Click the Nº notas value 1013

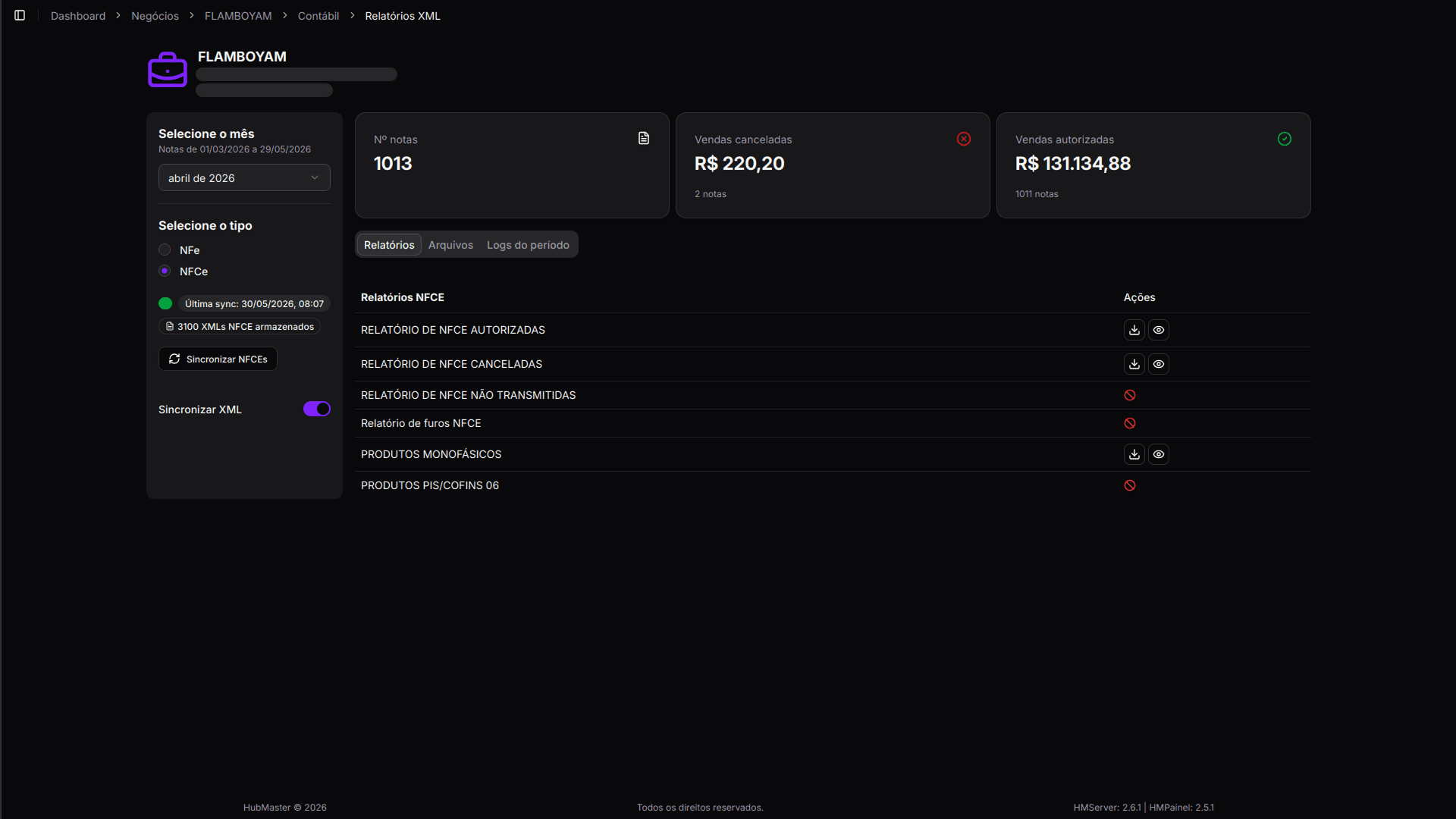coord(393,163)
